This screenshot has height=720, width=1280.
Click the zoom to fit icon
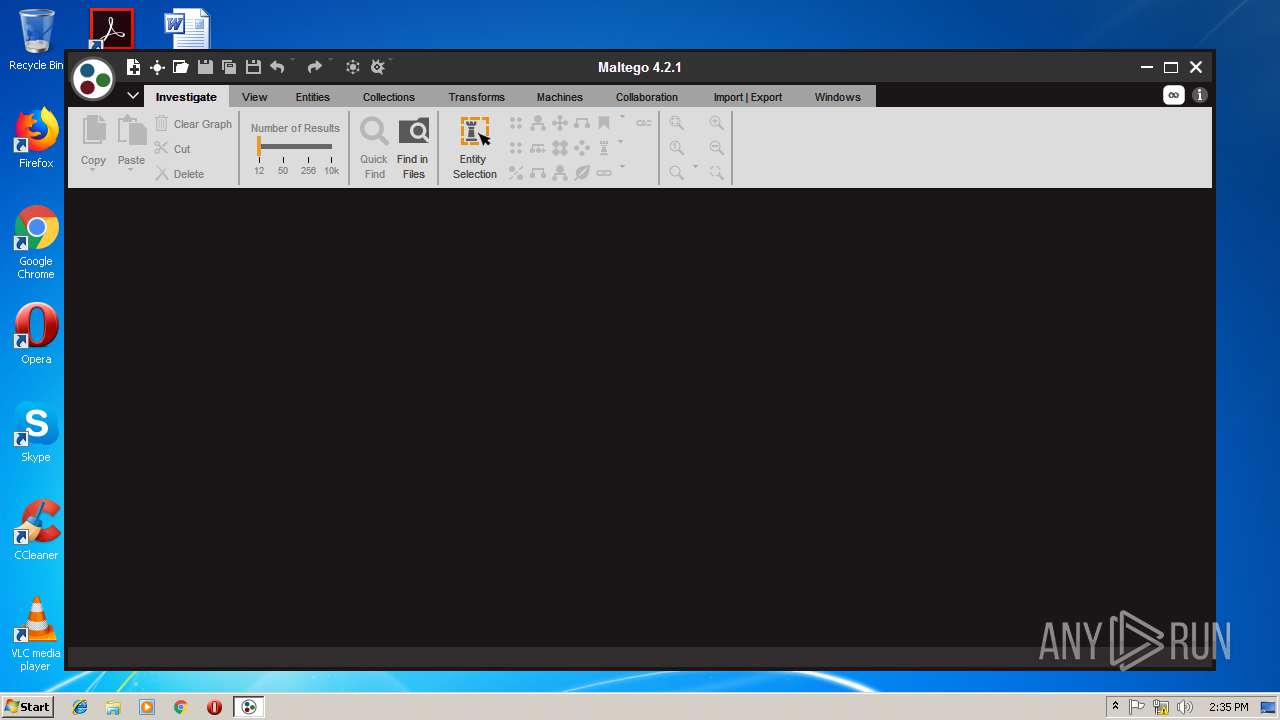pos(677,123)
